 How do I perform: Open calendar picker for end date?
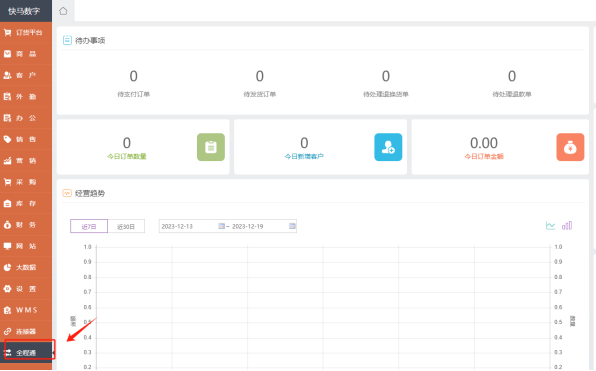pos(292,226)
